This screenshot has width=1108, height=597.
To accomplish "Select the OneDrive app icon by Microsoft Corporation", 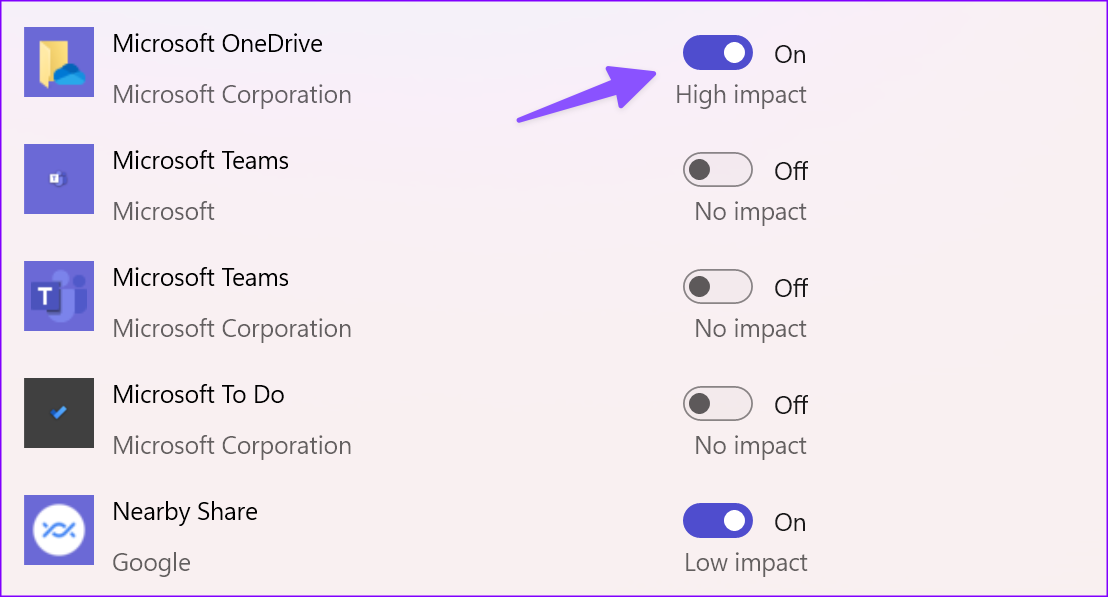I will (58, 61).
